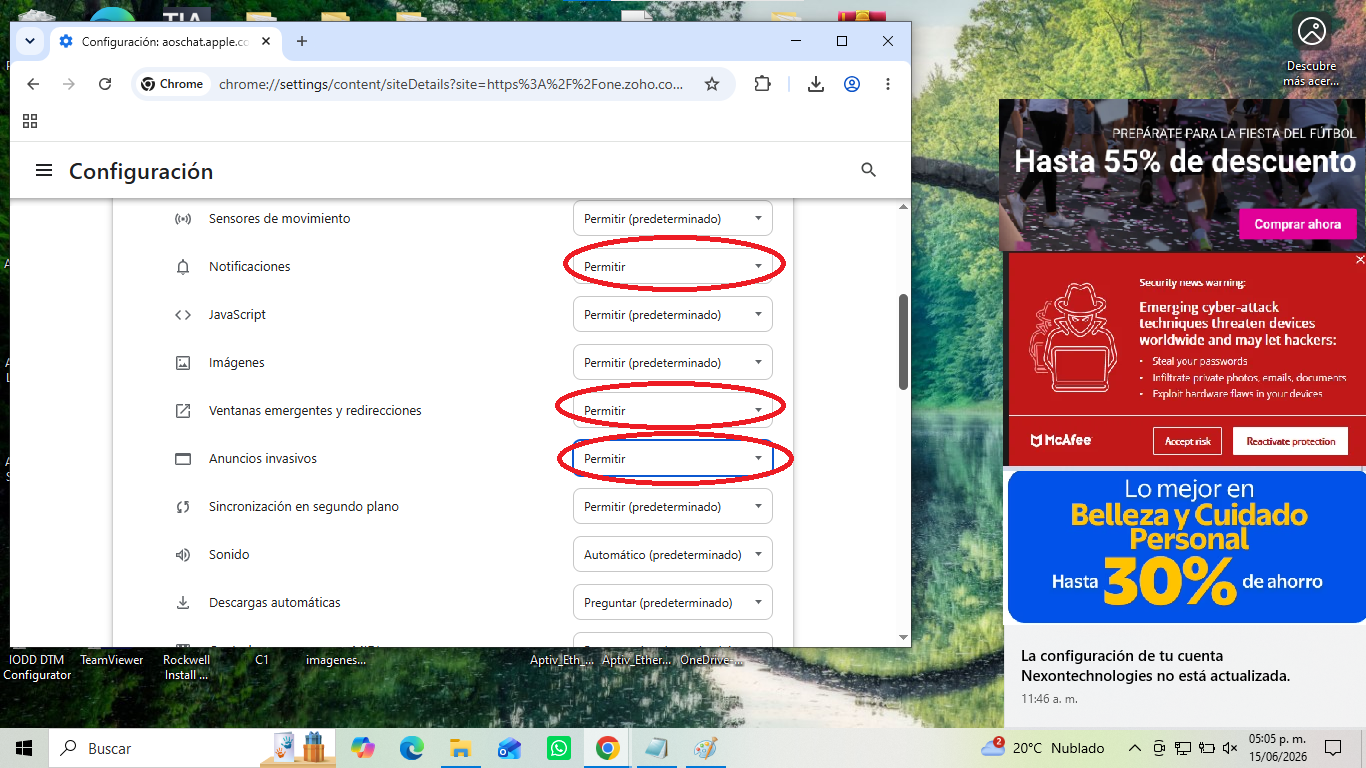The height and width of the screenshot is (768, 1366).
Task: Click the Anuncios invasivos window icon
Action: coord(183,459)
